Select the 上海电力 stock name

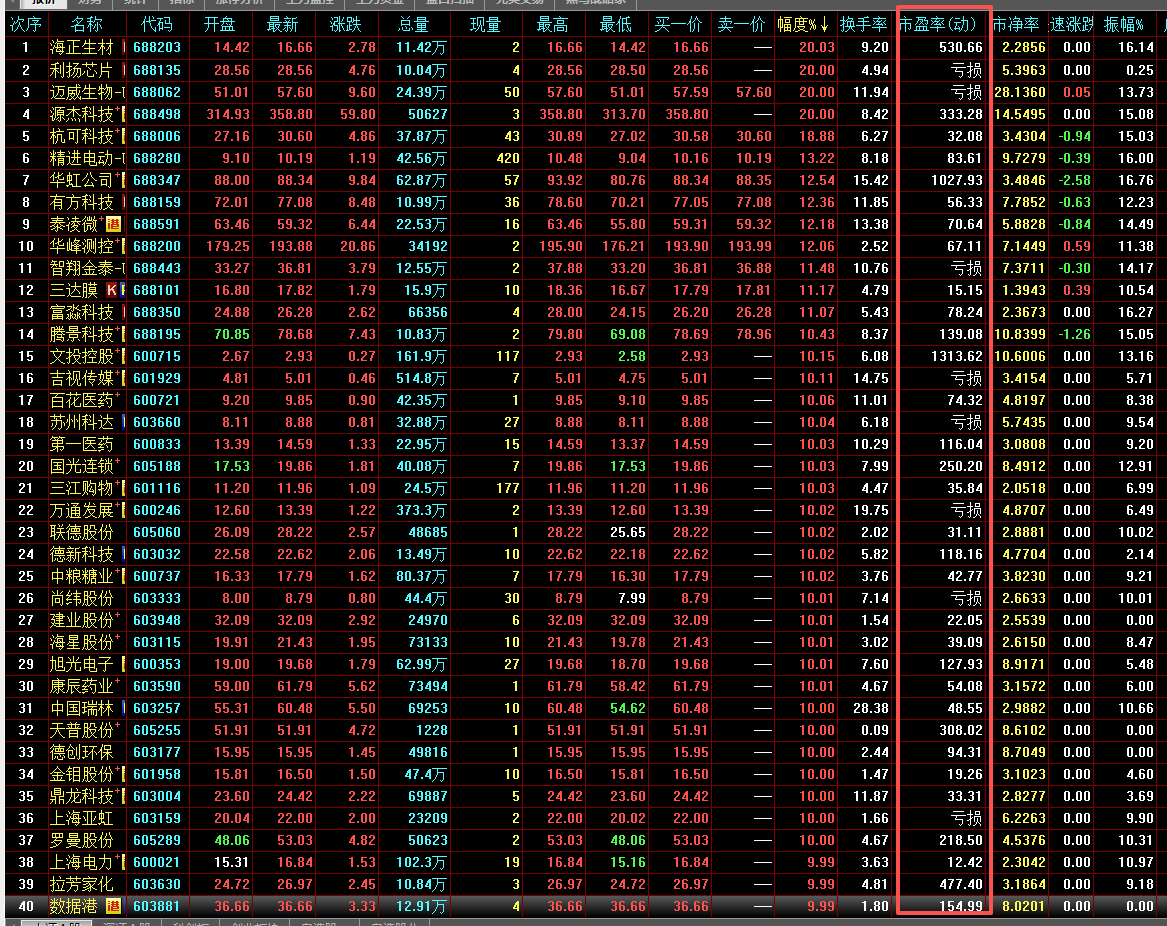(x=82, y=862)
